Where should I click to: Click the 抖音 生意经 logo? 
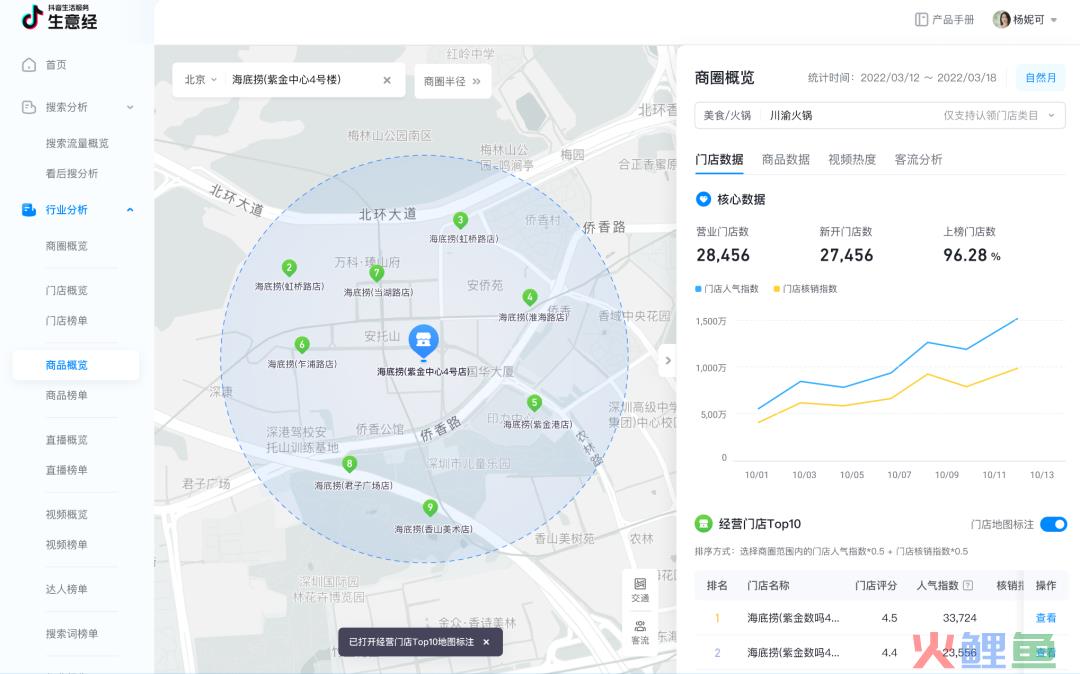coord(59,17)
